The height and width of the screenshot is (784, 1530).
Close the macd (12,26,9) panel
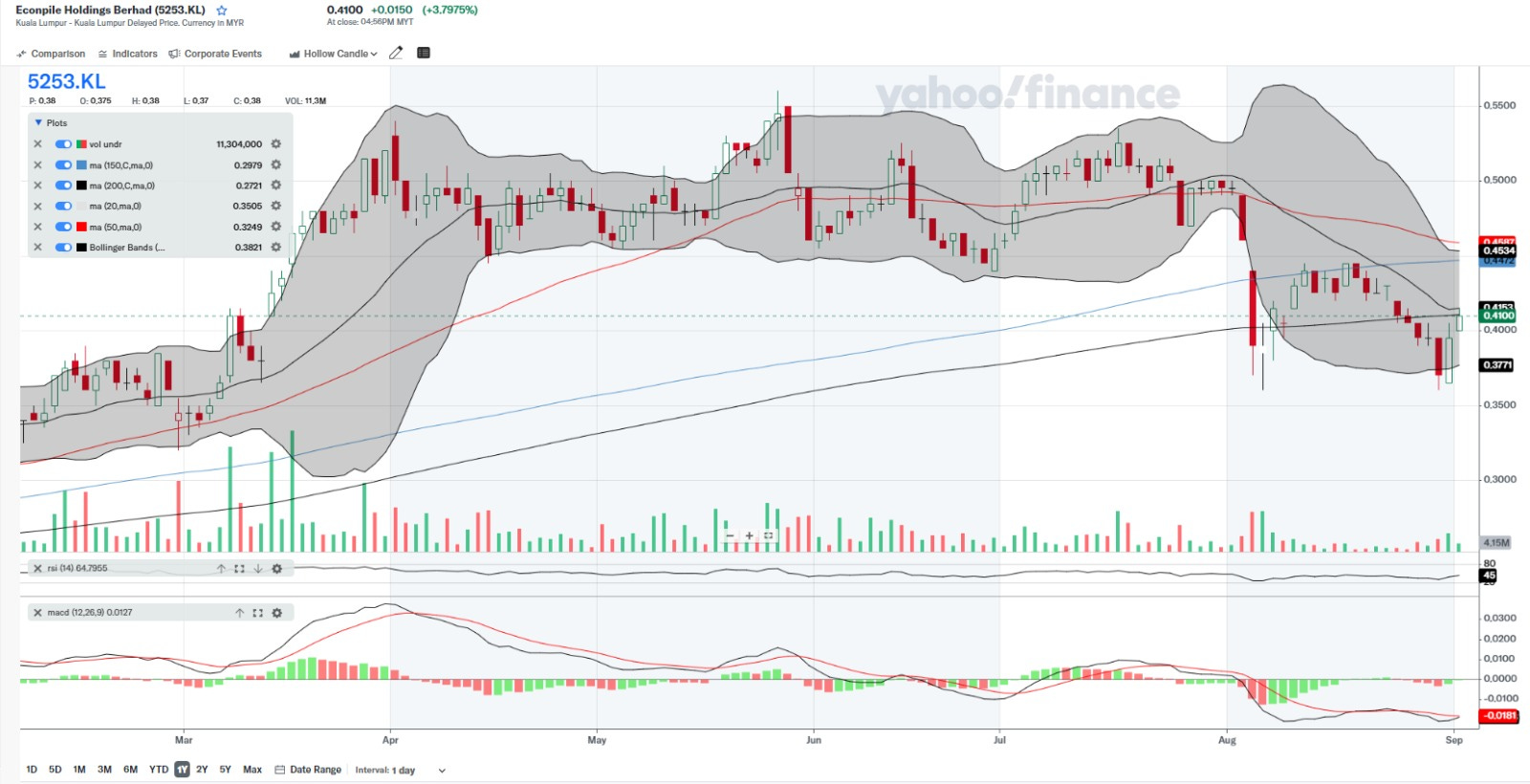pos(38,613)
